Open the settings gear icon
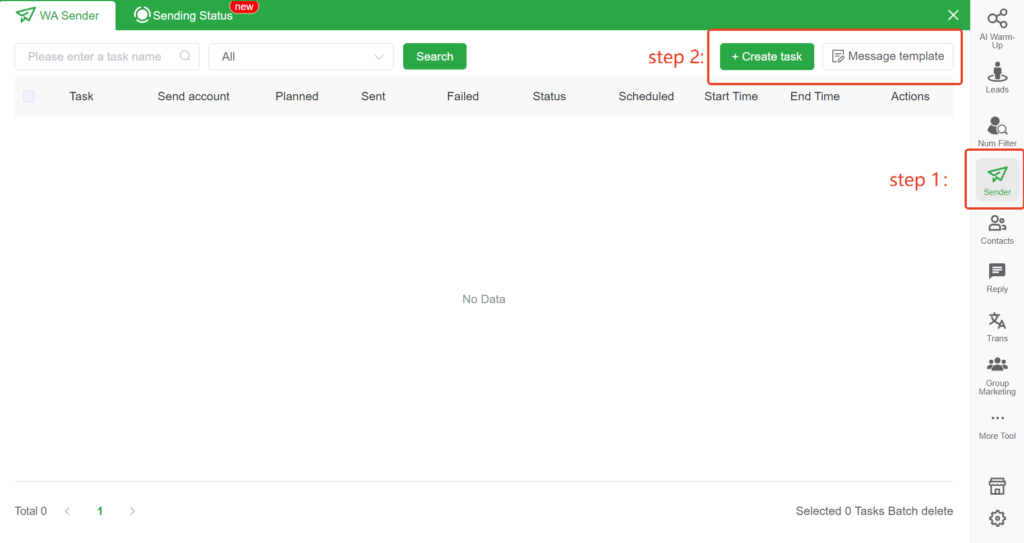This screenshot has height=543, width=1024. pos(997,518)
